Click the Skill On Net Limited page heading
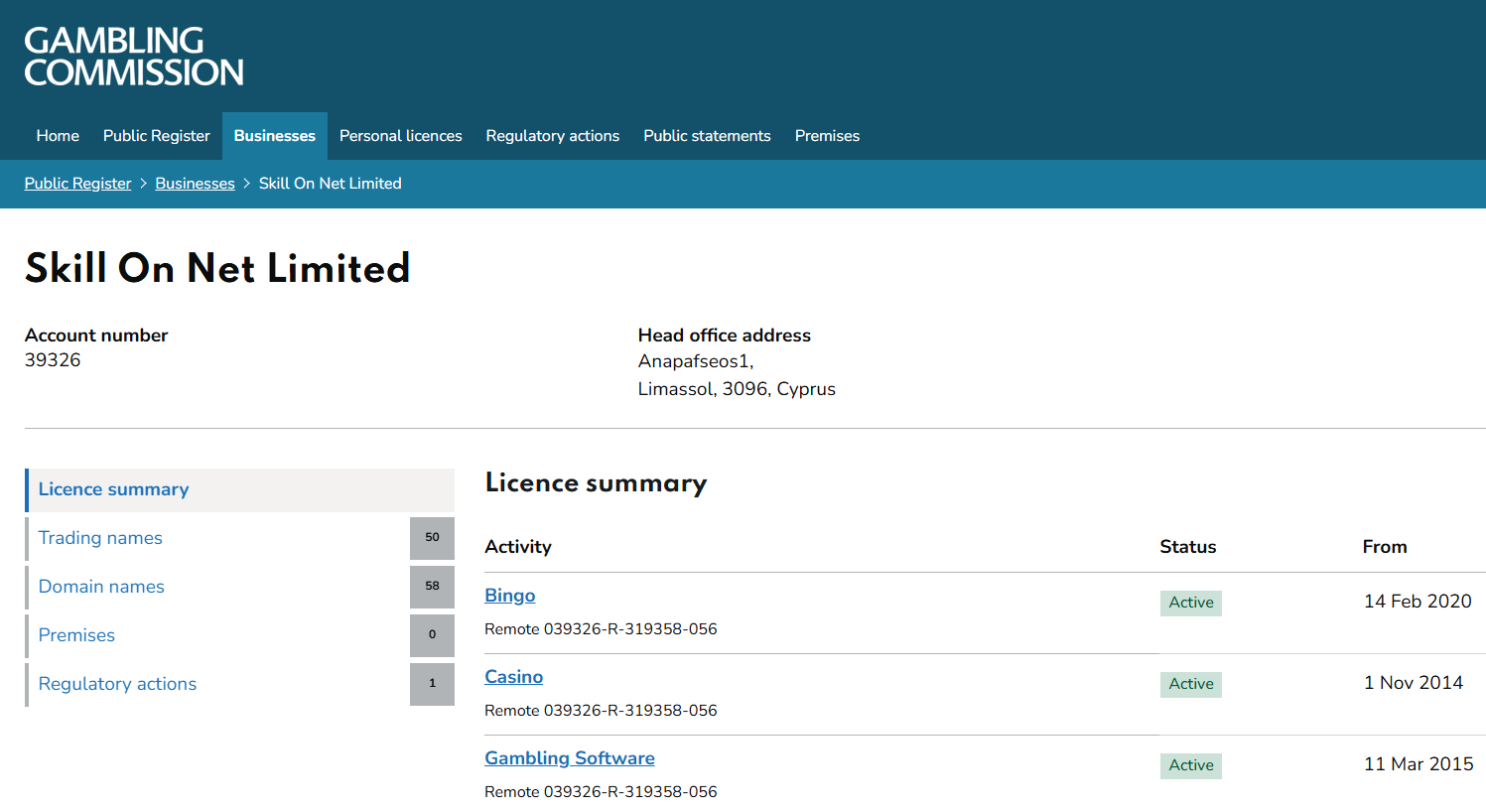The height and width of the screenshot is (812, 1486). (217, 268)
